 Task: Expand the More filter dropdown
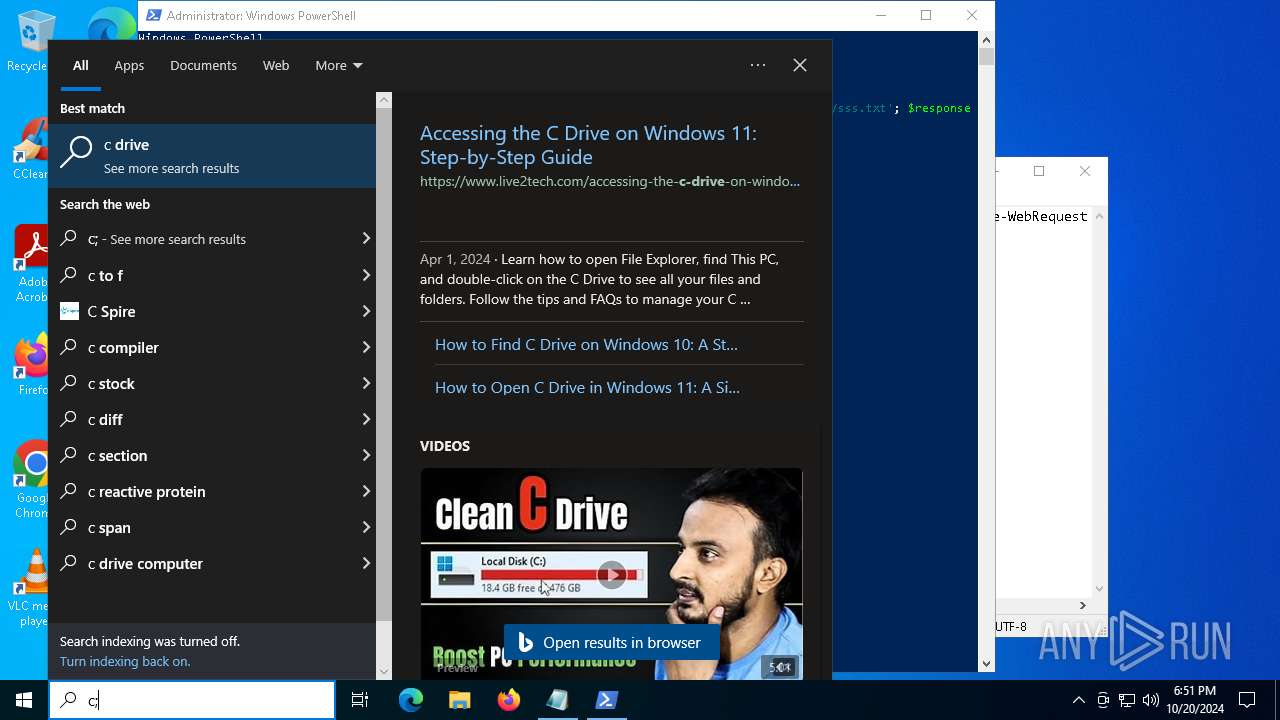tap(339, 65)
